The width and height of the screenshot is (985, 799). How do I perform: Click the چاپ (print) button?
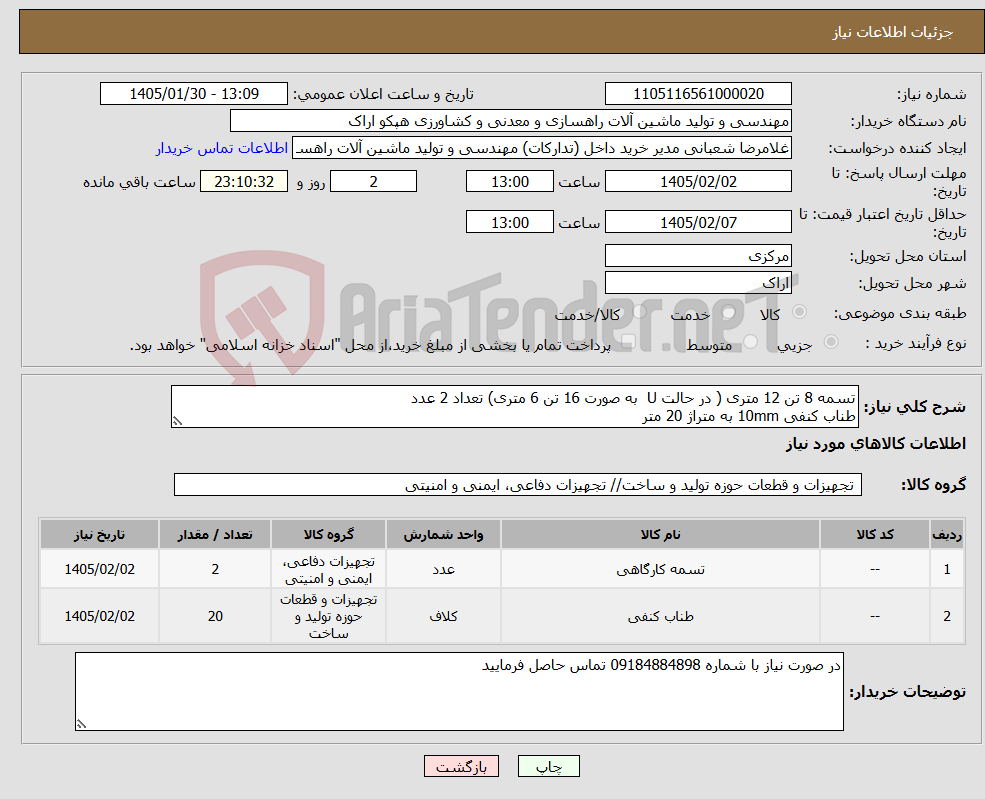(x=548, y=766)
